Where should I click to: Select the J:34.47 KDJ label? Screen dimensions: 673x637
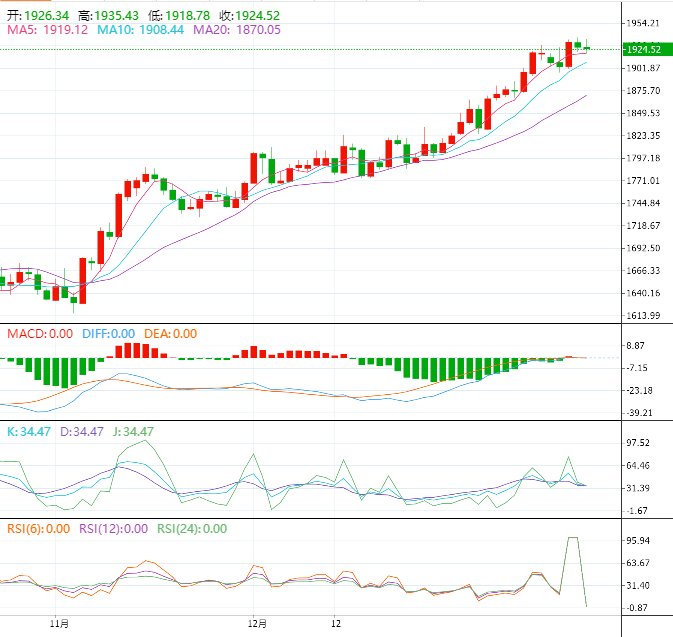pos(133,432)
